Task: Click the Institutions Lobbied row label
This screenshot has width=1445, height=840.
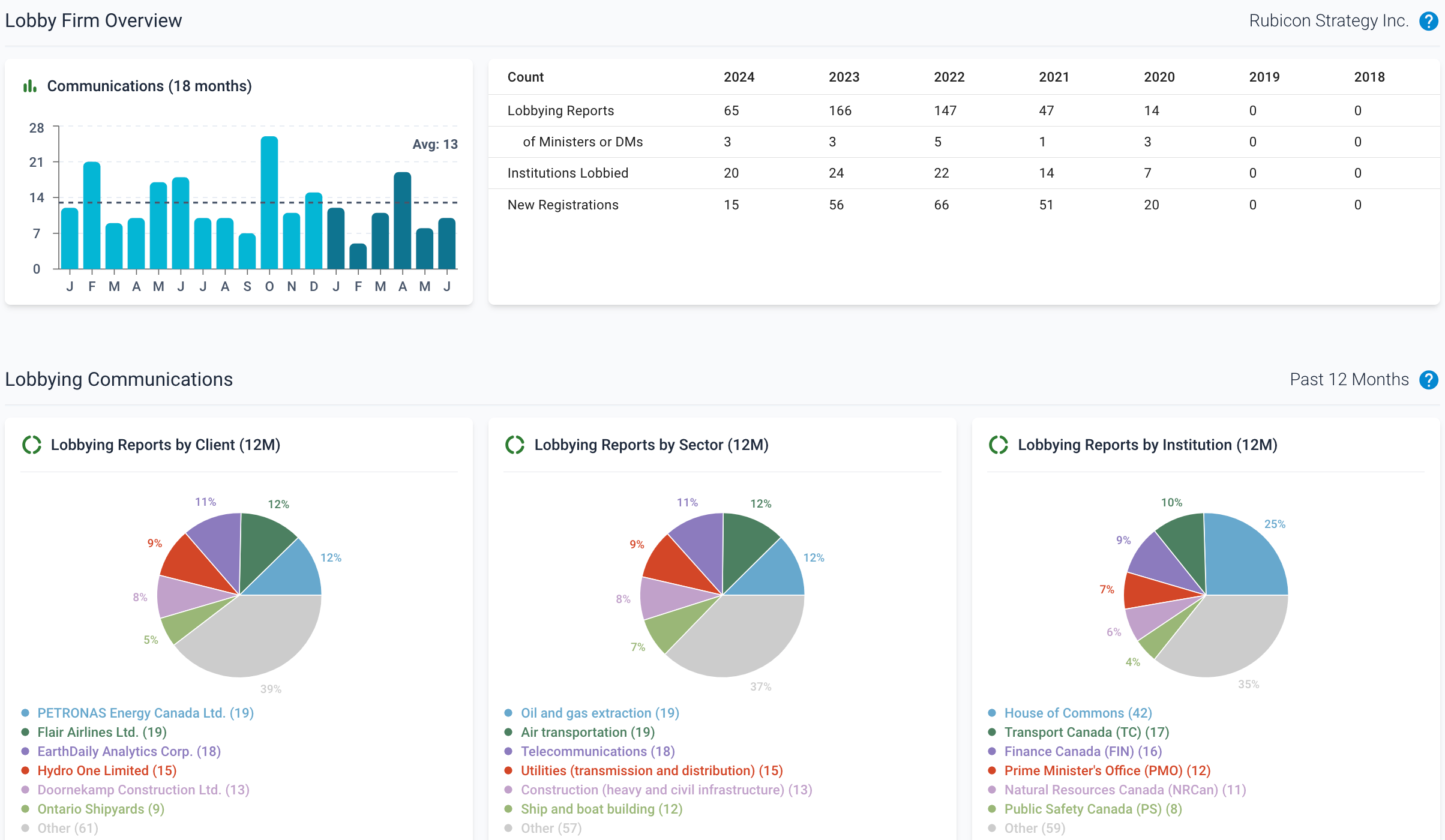Action: point(568,173)
